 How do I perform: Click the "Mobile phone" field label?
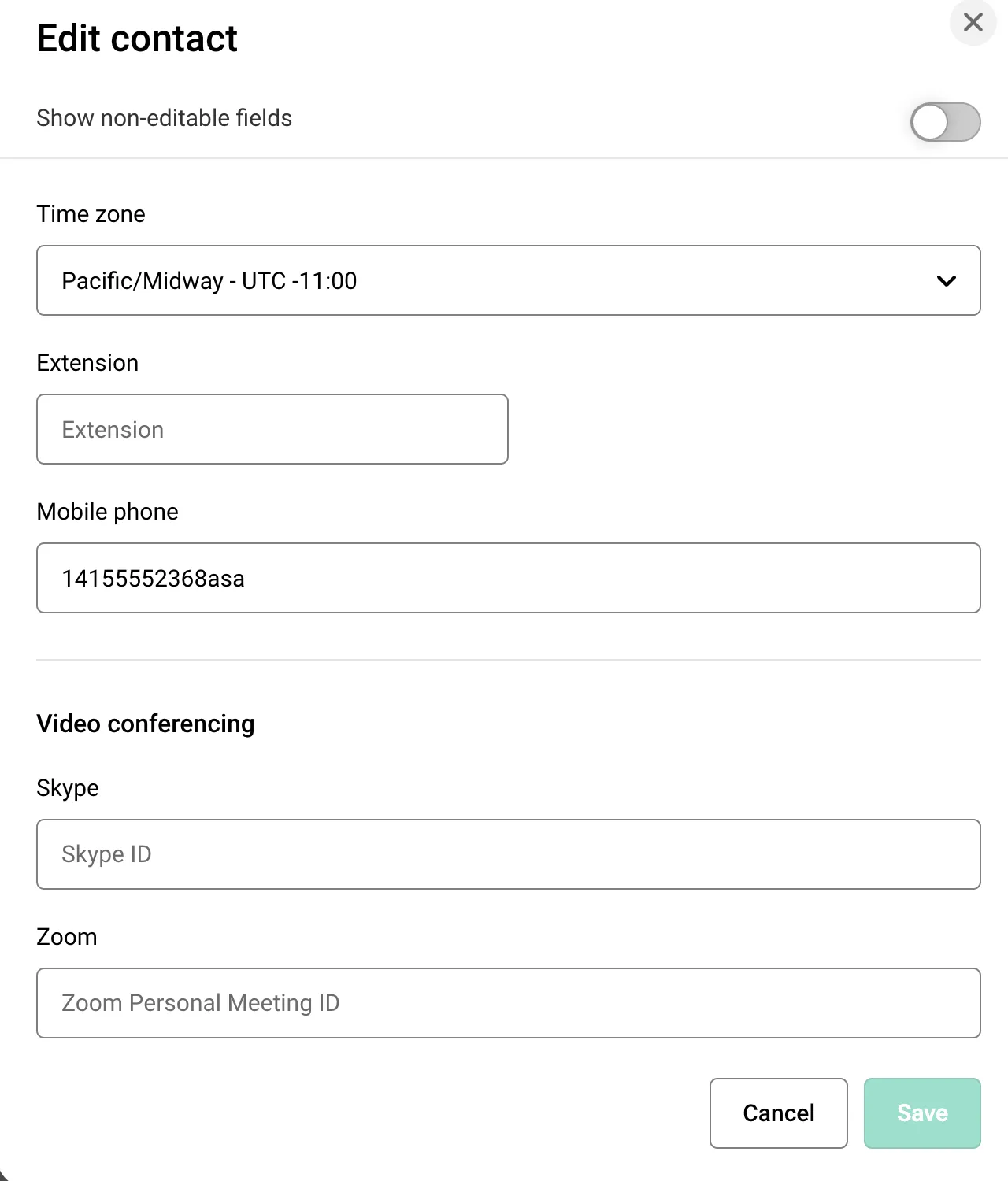click(x=108, y=512)
